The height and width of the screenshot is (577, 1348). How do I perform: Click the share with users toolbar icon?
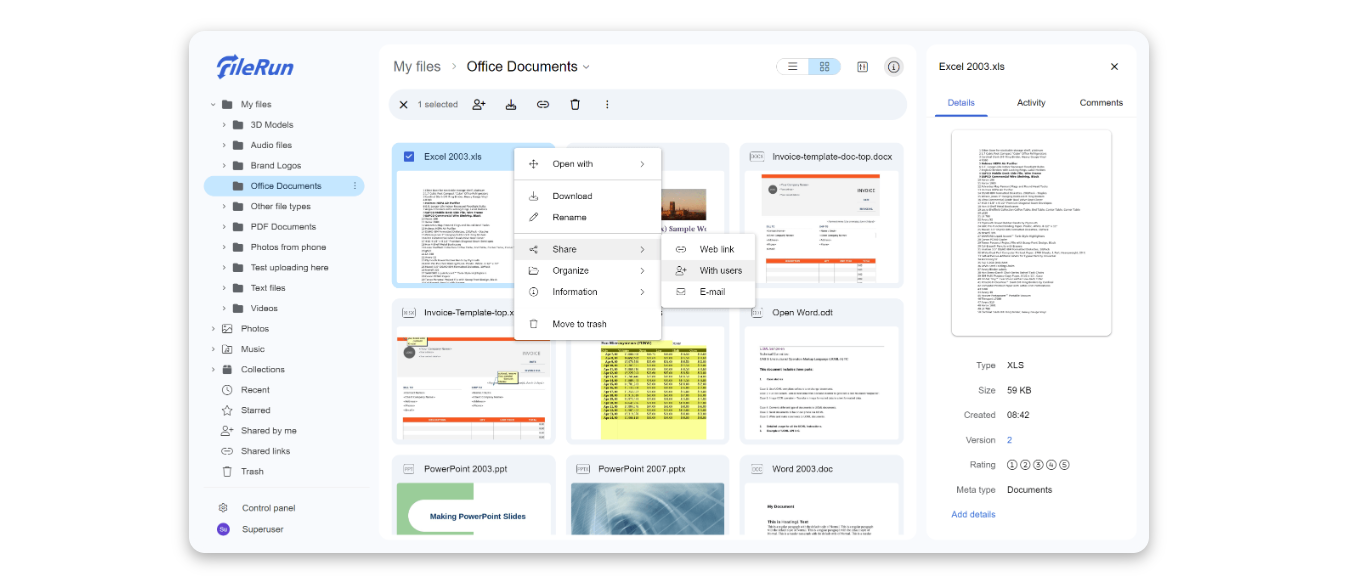click(479, 104)
